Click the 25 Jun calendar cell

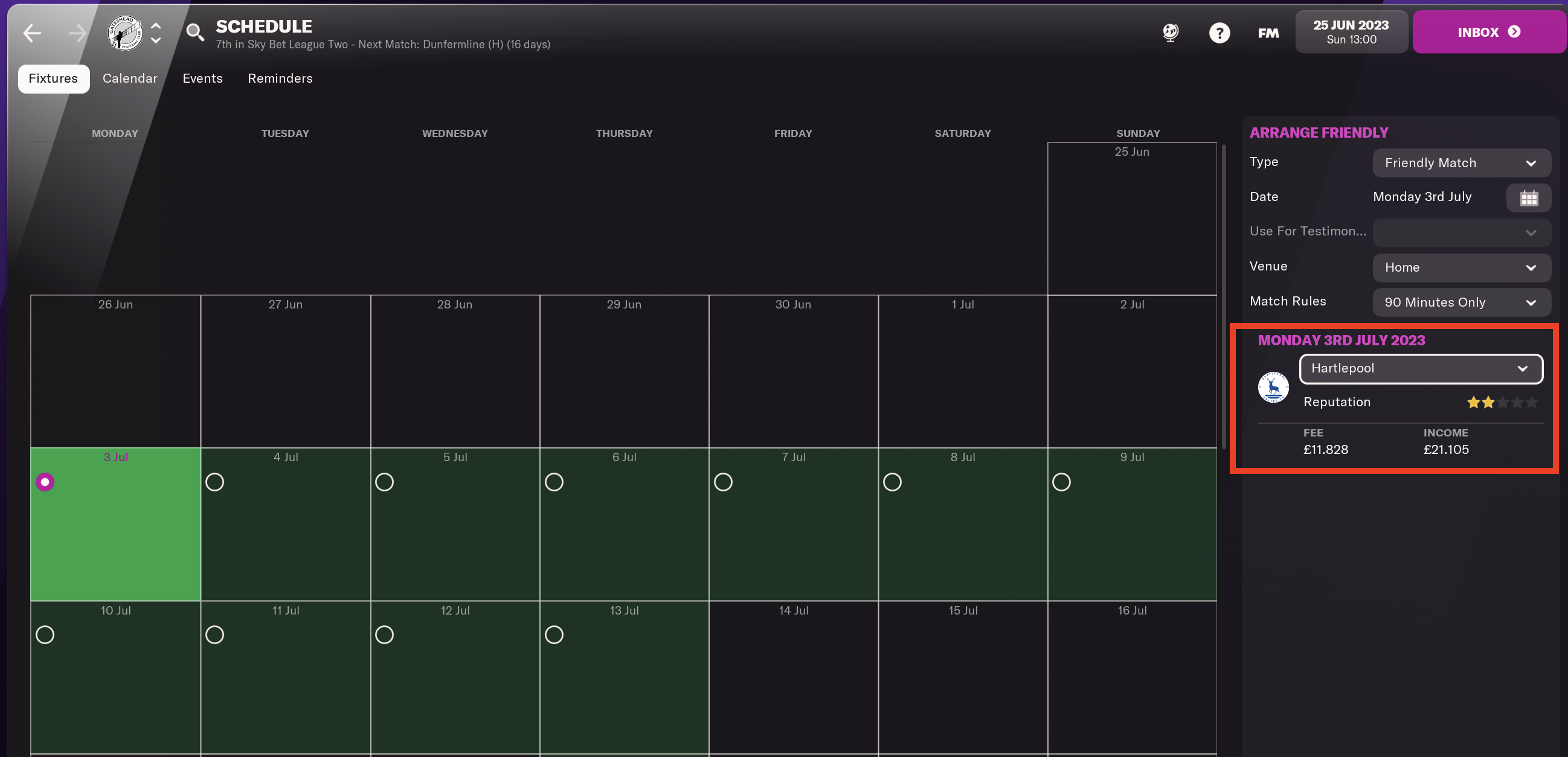click(1131, 219)
